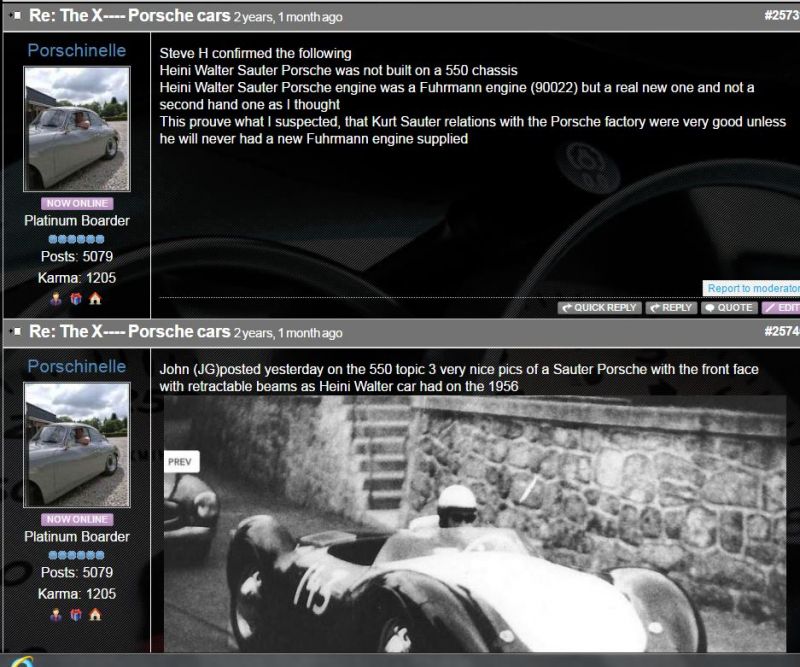
Task: Click Porschinelle avatar image in first post
Action: 77,129
